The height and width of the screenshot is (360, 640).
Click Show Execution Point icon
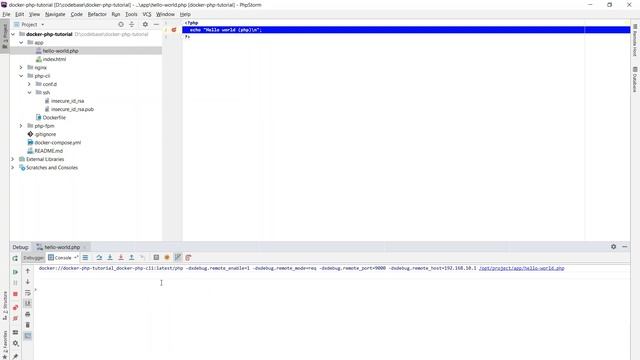(85, 258)
